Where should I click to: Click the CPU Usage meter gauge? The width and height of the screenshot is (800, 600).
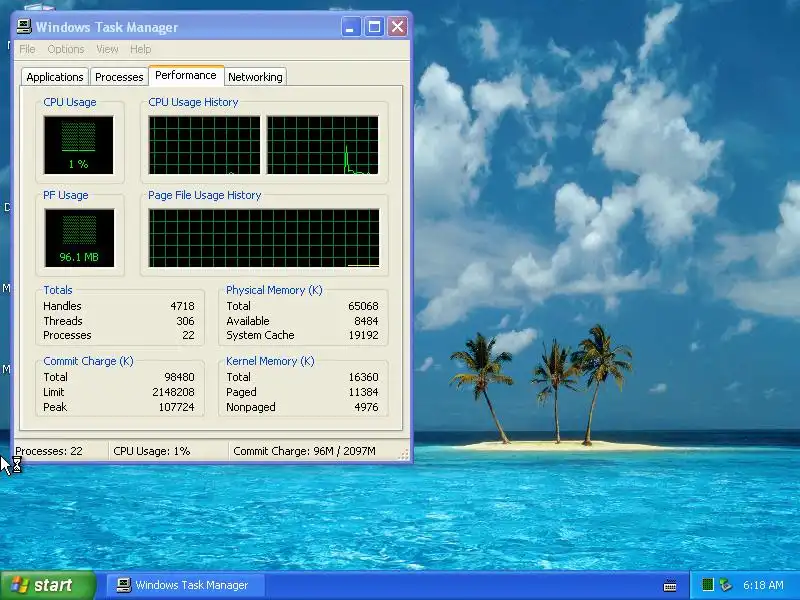tap(79, 145)
